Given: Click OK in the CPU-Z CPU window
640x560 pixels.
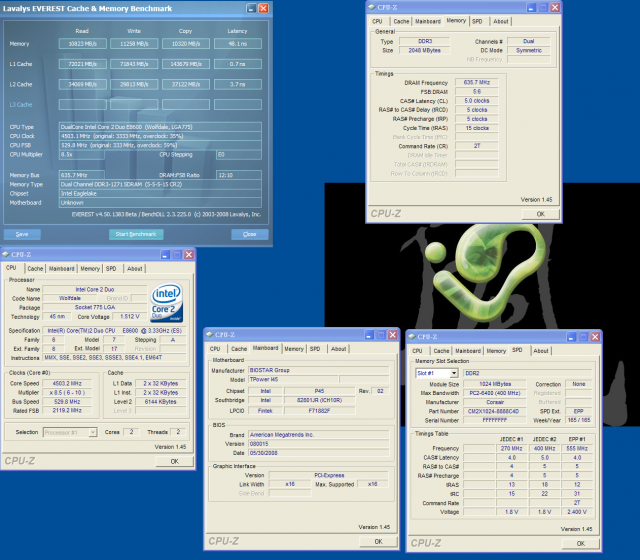Looking at the screenshot, I should coord(174,461).
